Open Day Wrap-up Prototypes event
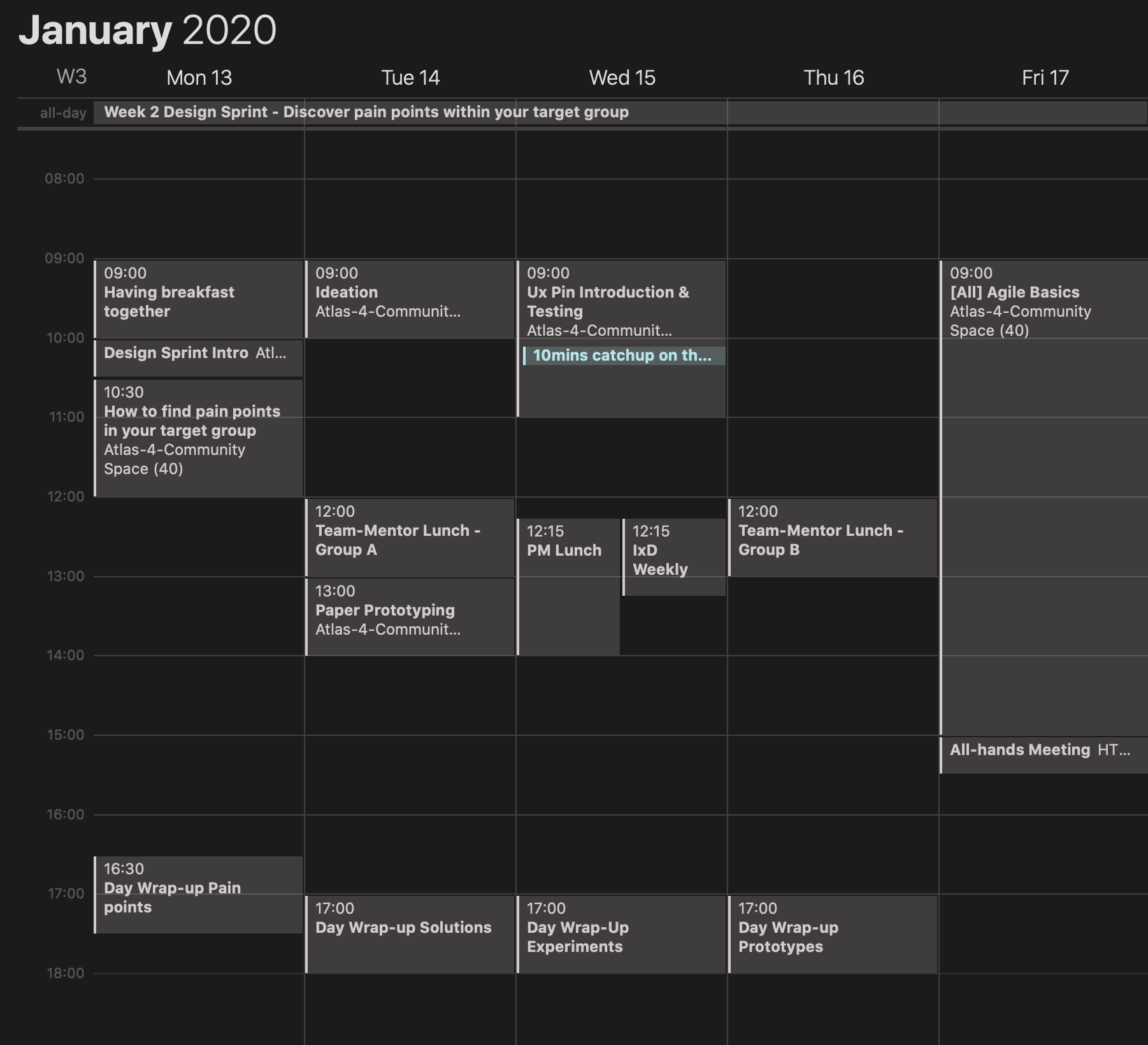1148x1045 pixels. coord(833,934)
